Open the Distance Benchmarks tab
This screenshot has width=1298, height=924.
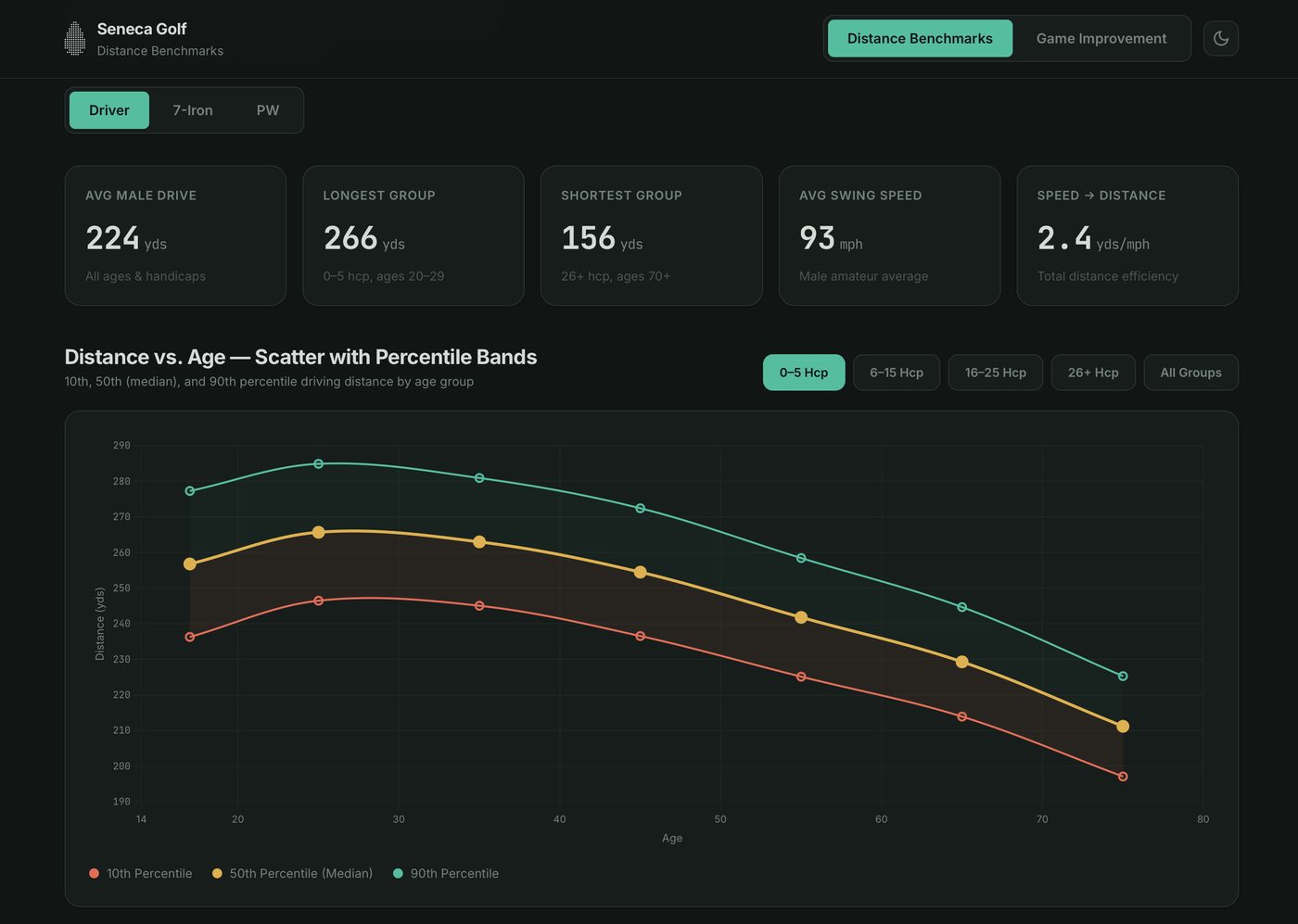point(920,39)
